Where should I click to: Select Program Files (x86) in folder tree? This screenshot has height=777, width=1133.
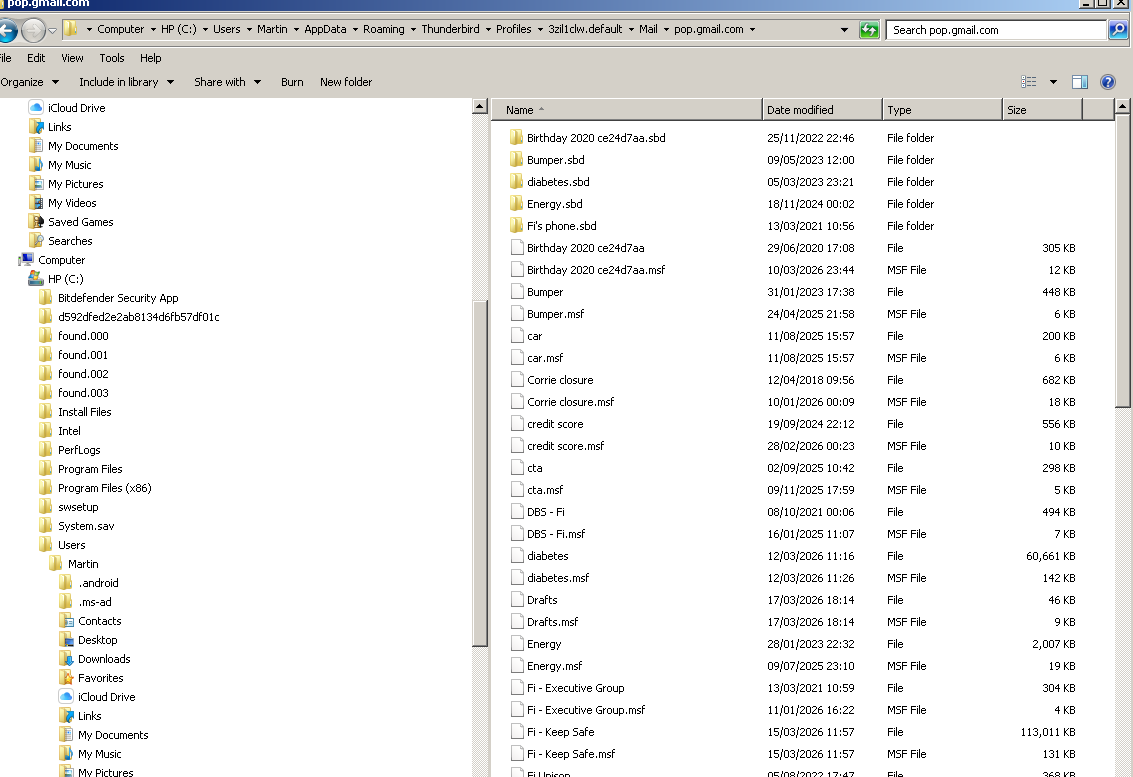click(x=104, y=488)
